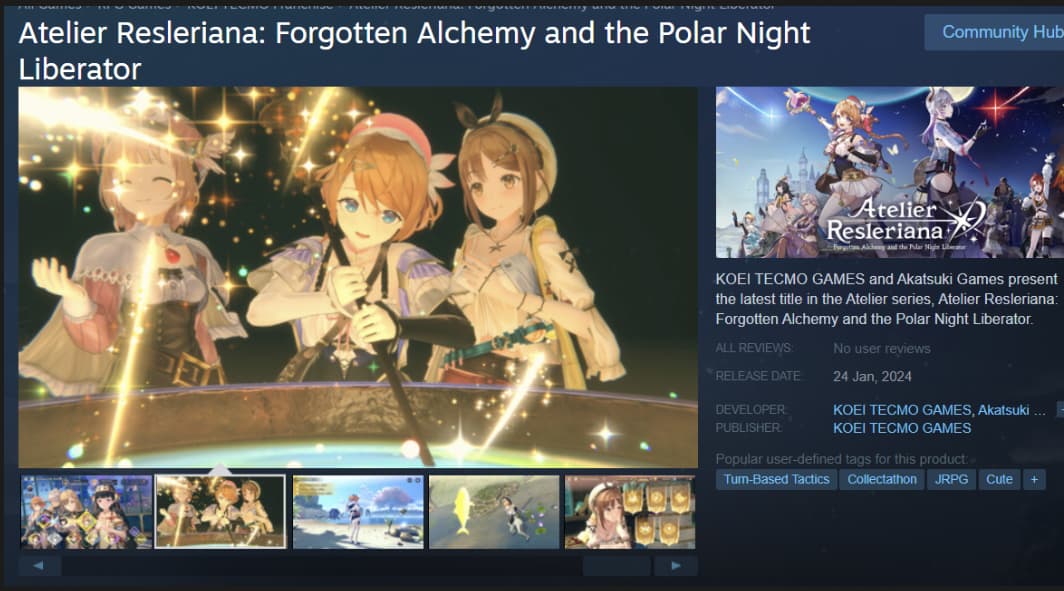Open the JRPG tag

click(x=951, y=479)
